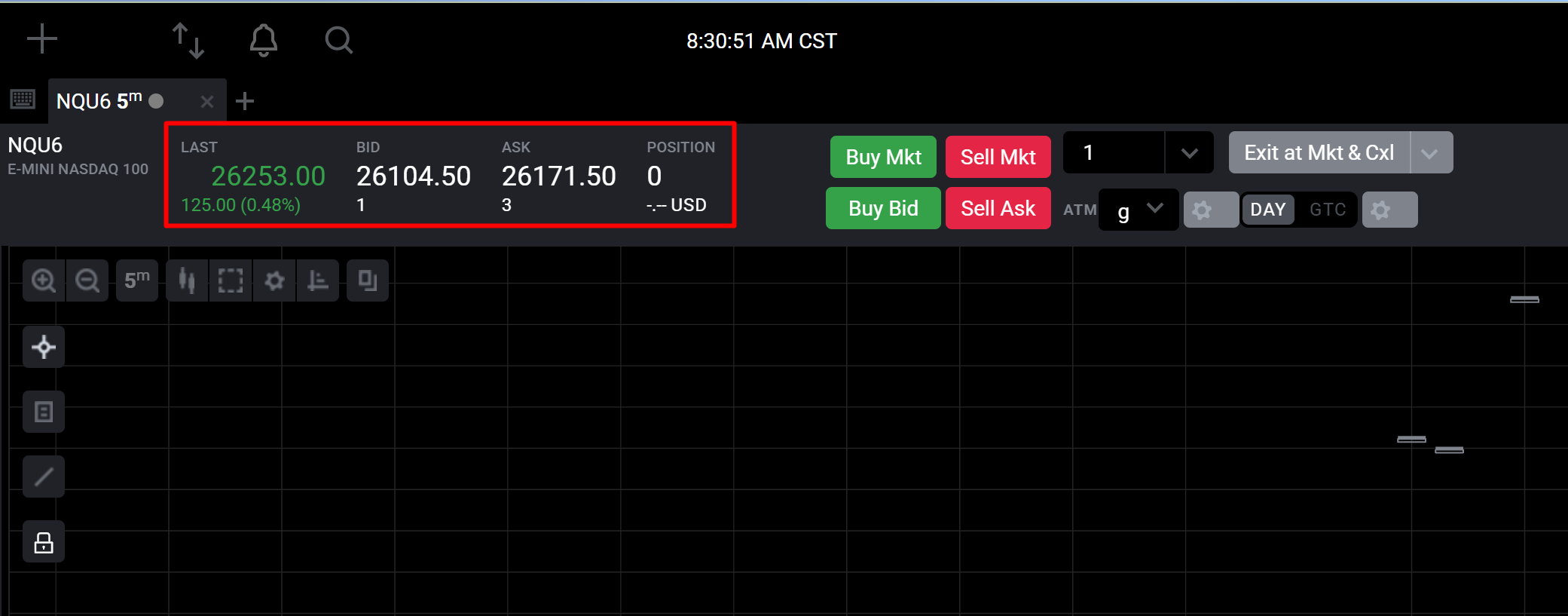
Task: Select the zoom-in tool on the chart
Action: pyautogui.click(x=43, y=280)
